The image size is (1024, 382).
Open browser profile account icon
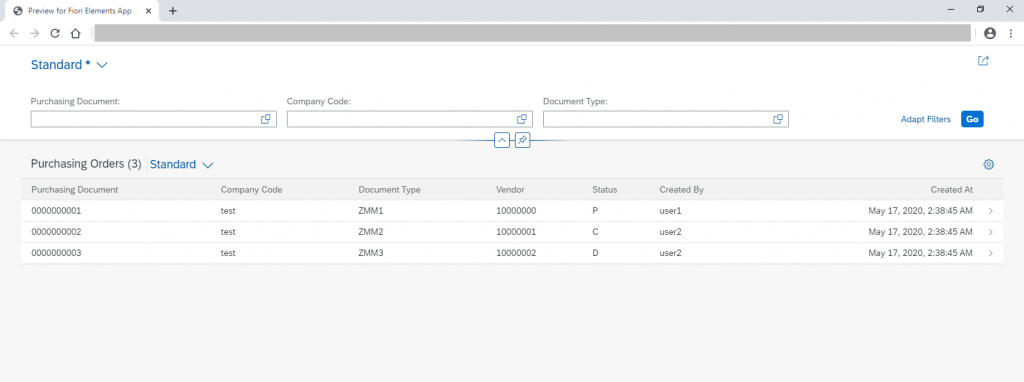tap(990, 33)
